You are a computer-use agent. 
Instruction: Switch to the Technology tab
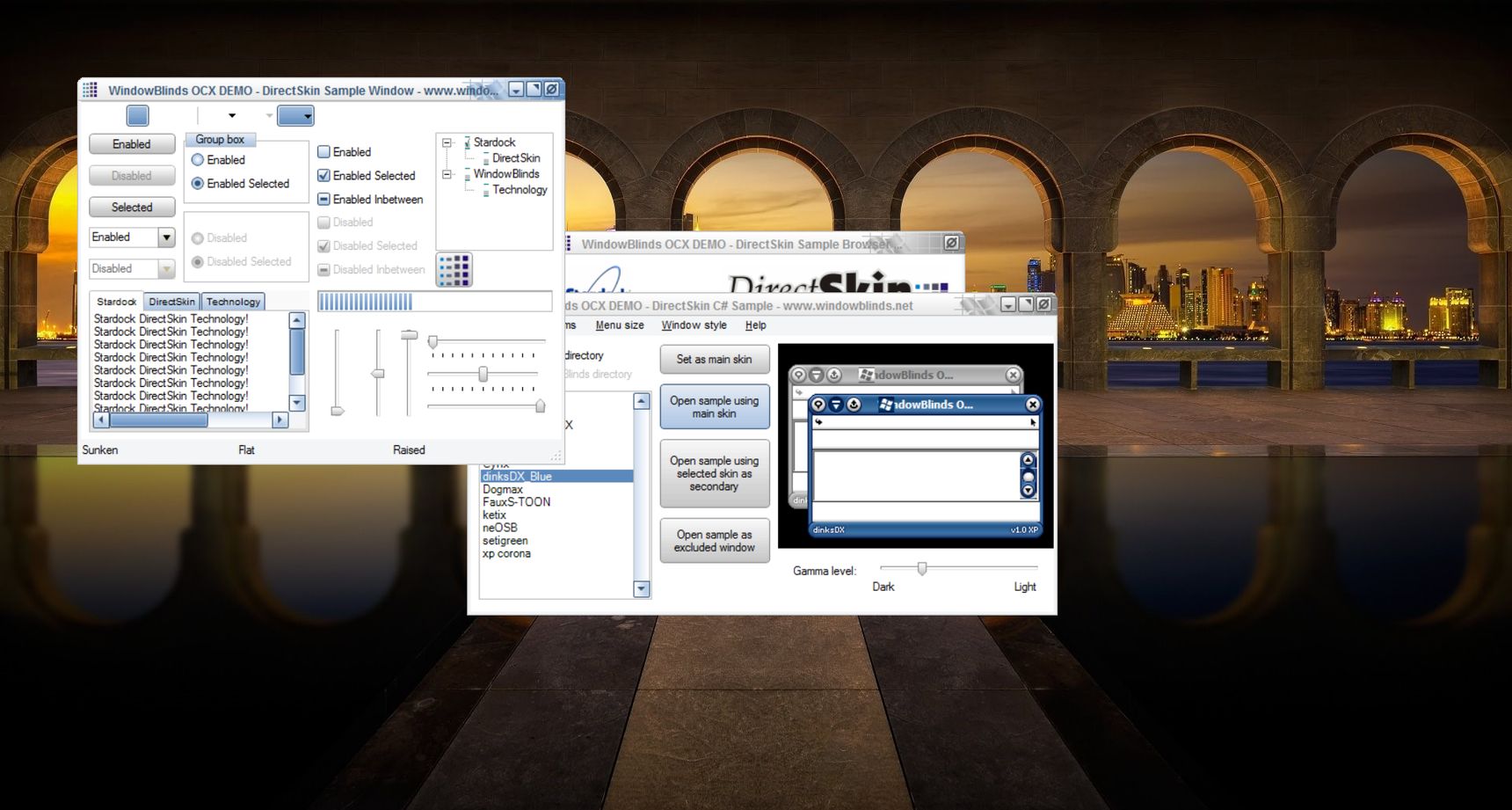click(233, 302)
